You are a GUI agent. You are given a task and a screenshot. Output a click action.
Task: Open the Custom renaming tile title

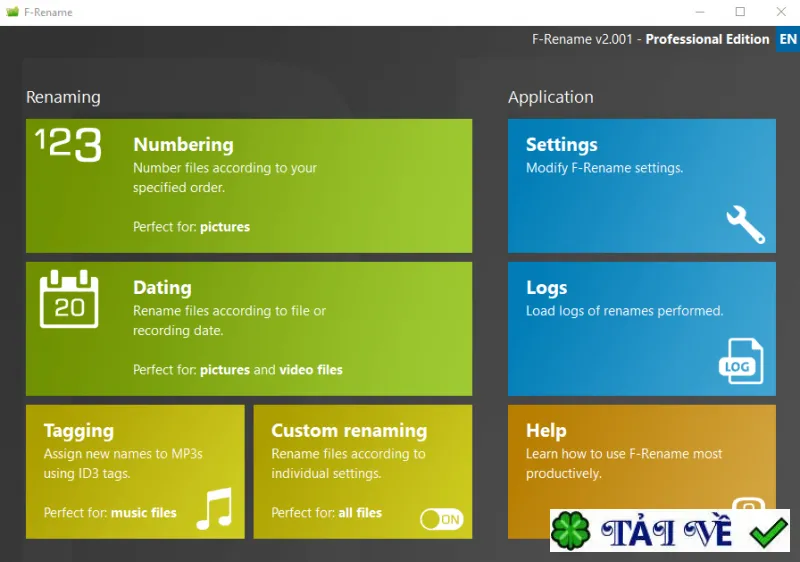point(349,430)
